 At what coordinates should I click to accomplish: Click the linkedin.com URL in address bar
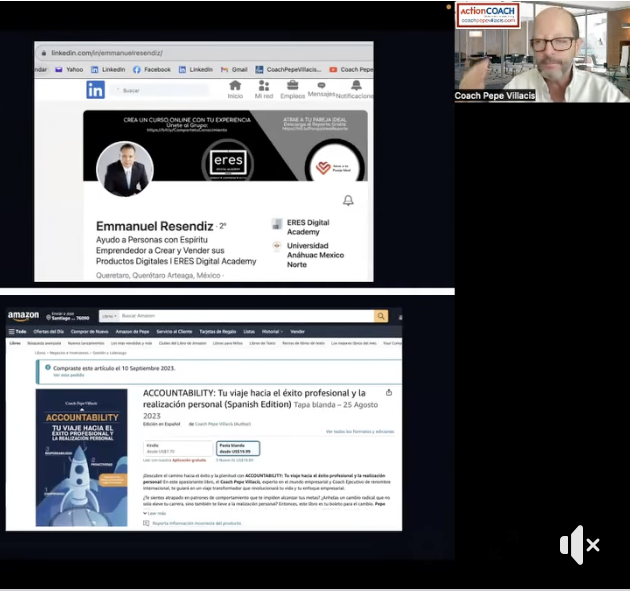(107, 53)
